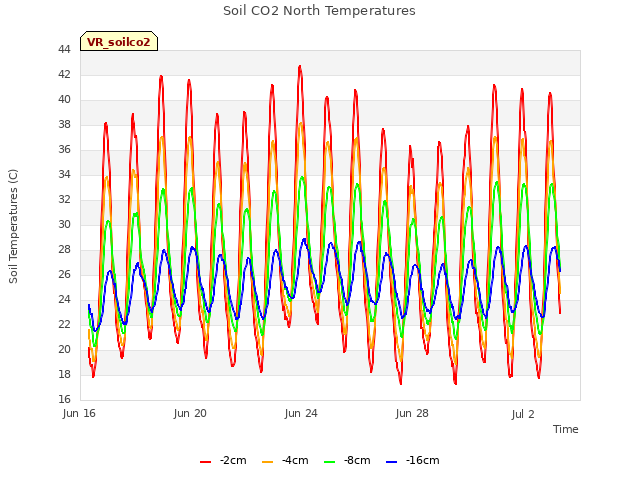Viewport: 640px width, 480px height.
Task: Toggle the -16cm series legend label
Action: pos(422,460)
